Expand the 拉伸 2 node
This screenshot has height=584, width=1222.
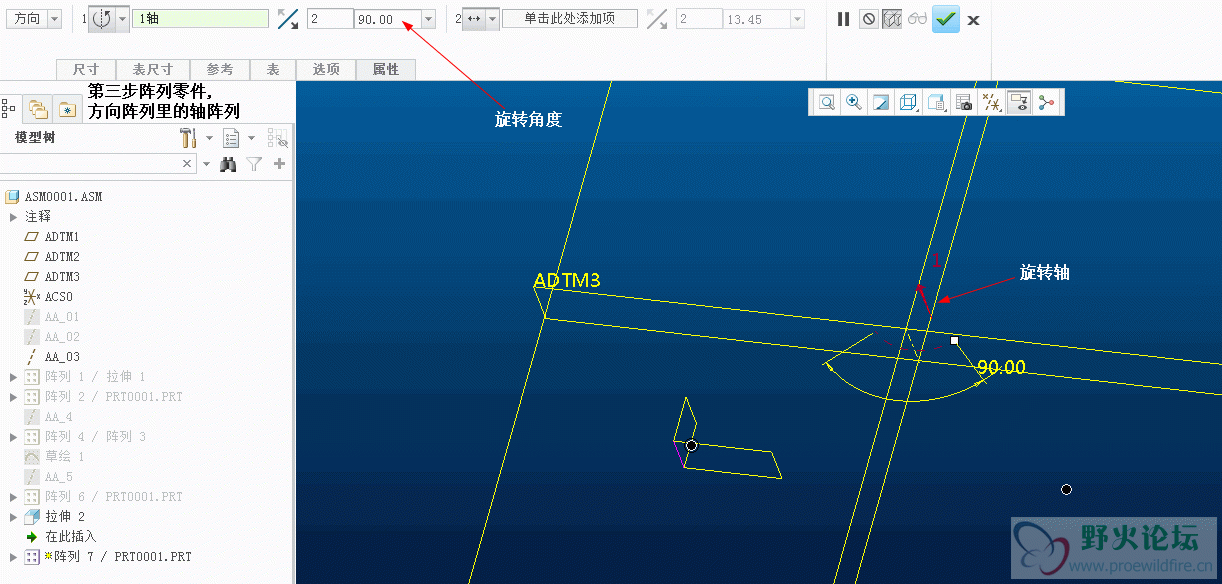click(x=13, y=517)
